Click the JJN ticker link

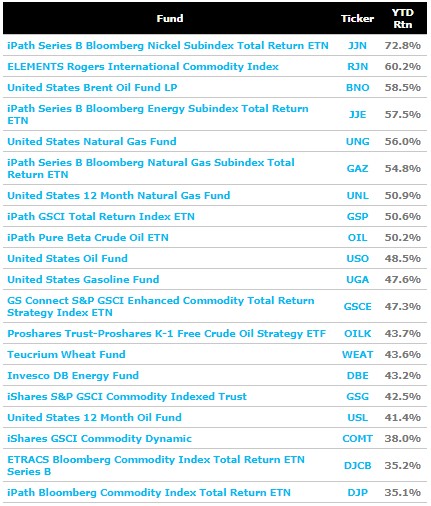357,45
